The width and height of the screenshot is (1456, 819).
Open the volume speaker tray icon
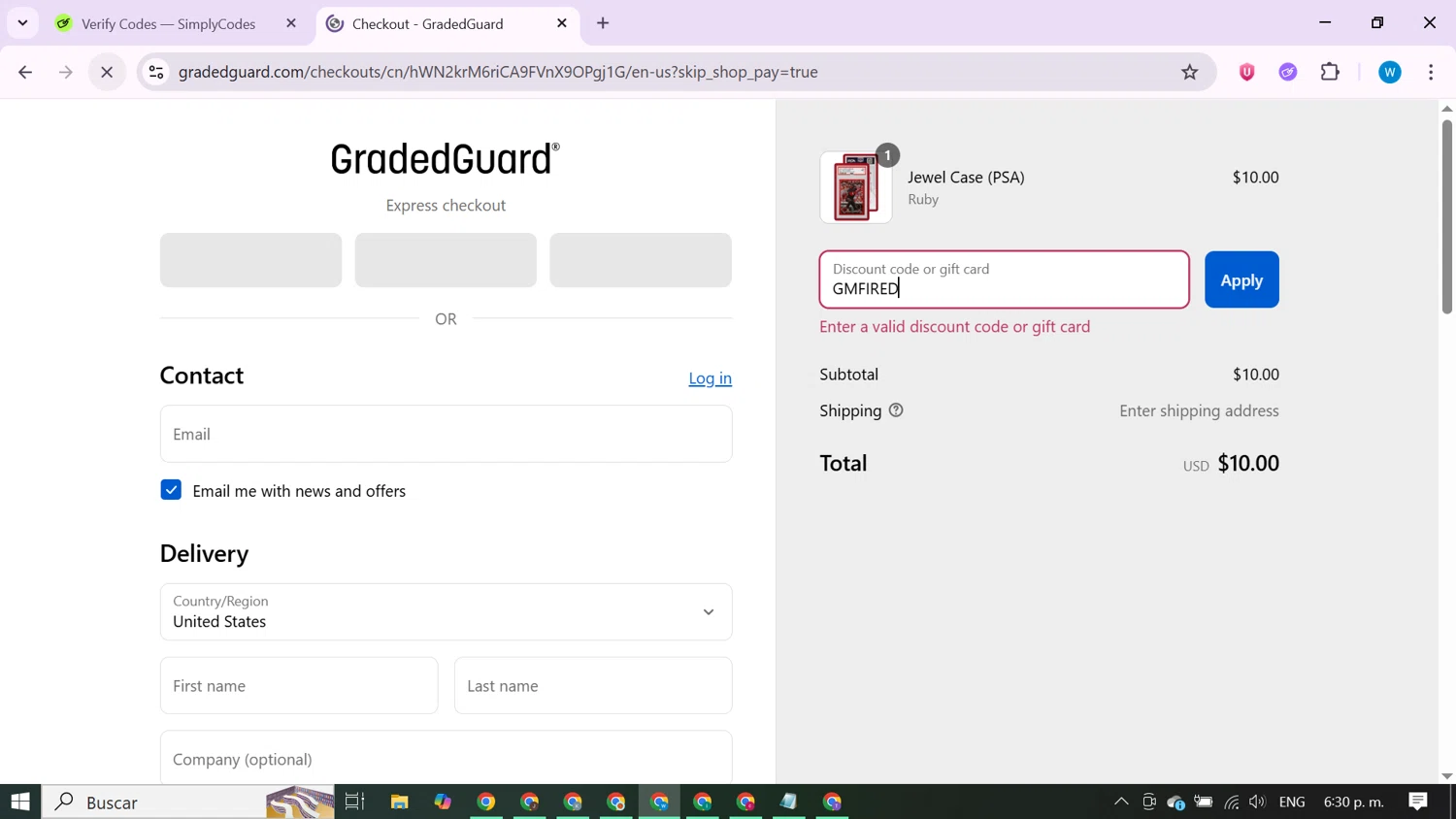point(1258,802)
